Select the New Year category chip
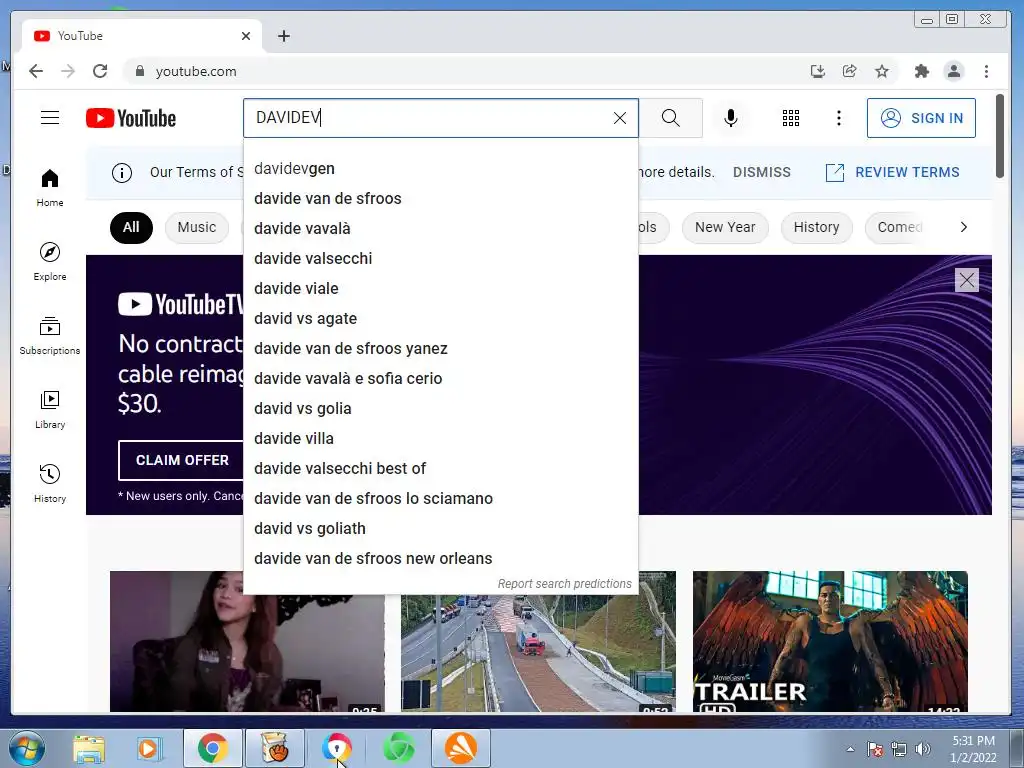 point(725,227)
